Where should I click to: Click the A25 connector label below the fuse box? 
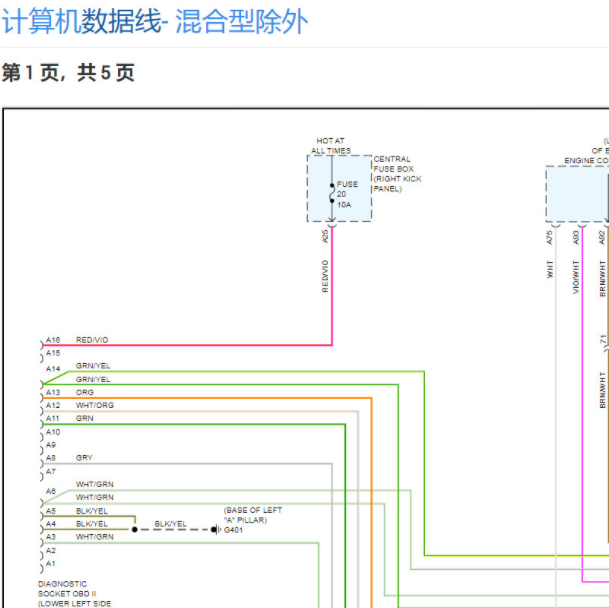pyautogui.click(x=325, y=236)
